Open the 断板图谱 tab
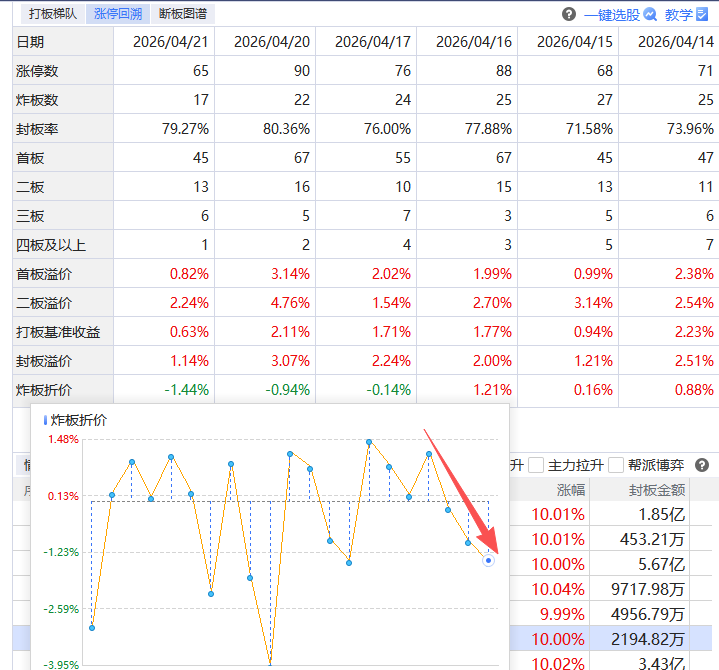719x670 pixels. pos(184,14)
